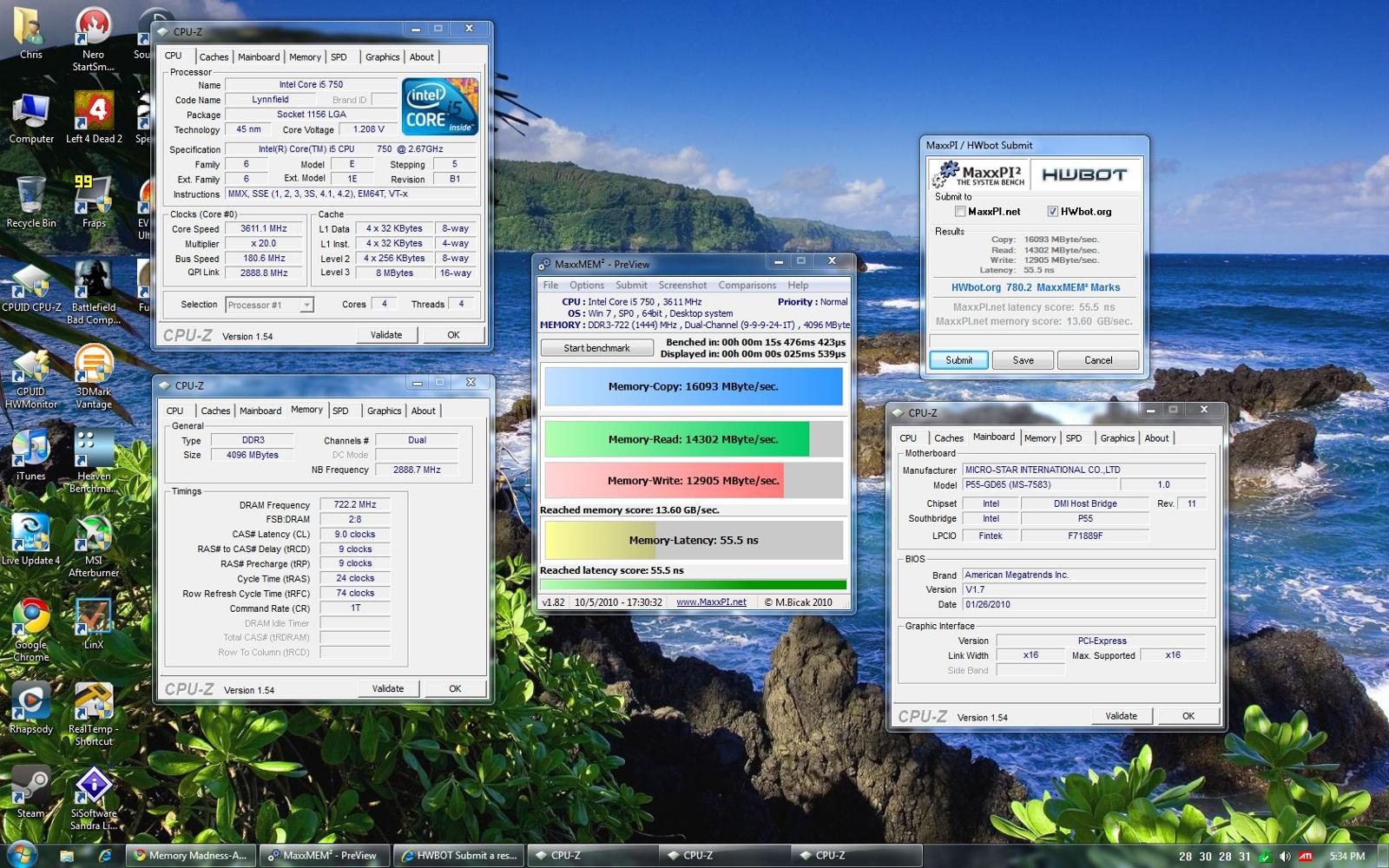Launch LinX desktop shortcut
Viewport: 1389px width, 868px height.
[94, 623]
